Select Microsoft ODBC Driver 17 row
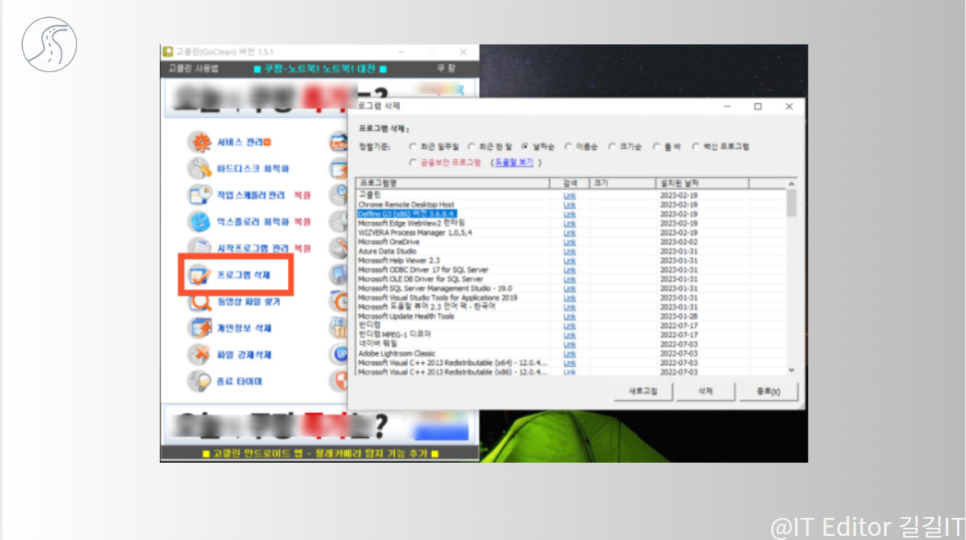This screenshot has width=966, height=540. (571, 270)
